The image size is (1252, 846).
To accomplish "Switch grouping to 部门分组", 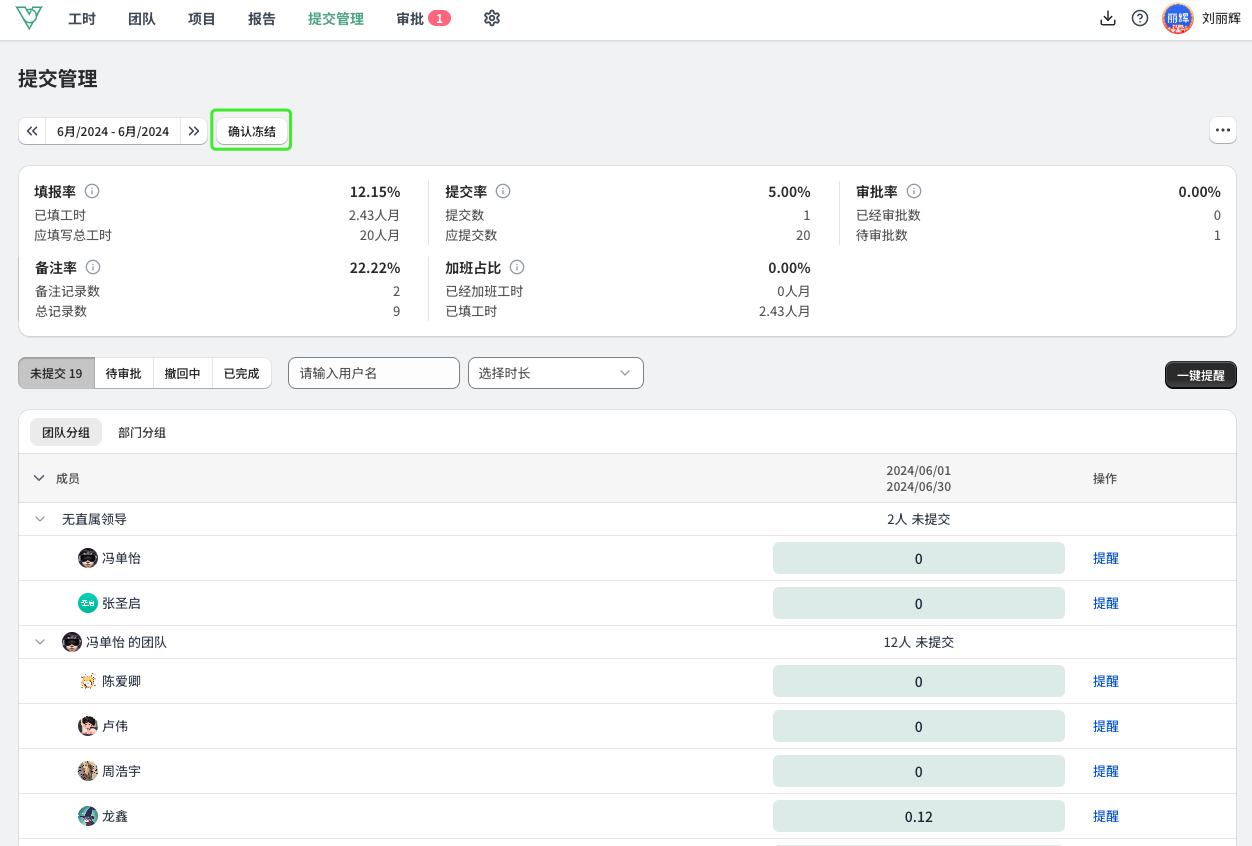I will click(142, 432).
